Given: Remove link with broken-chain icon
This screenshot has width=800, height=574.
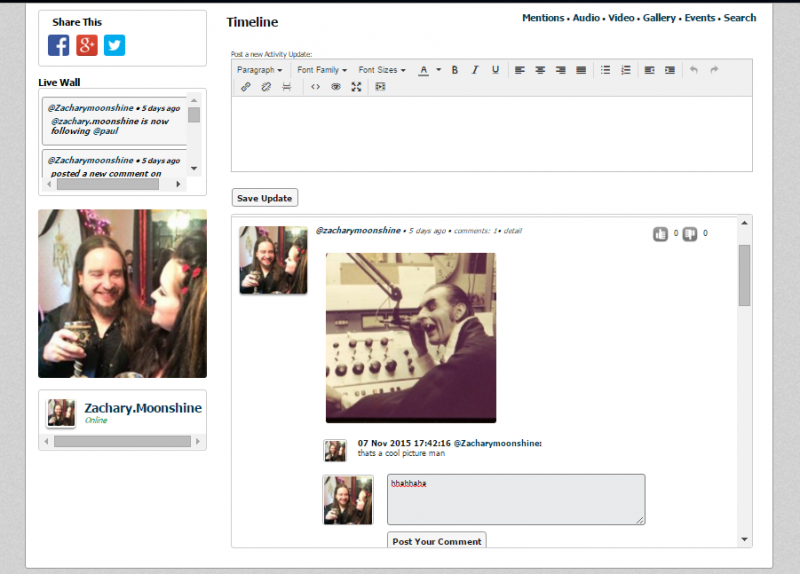Looking at the screenshot, I should click(266, 87).
